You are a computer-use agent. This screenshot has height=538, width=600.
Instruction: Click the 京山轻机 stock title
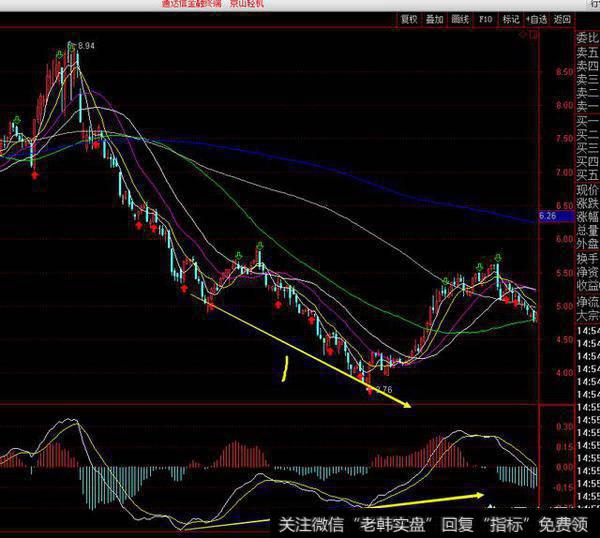coord(247,4)
